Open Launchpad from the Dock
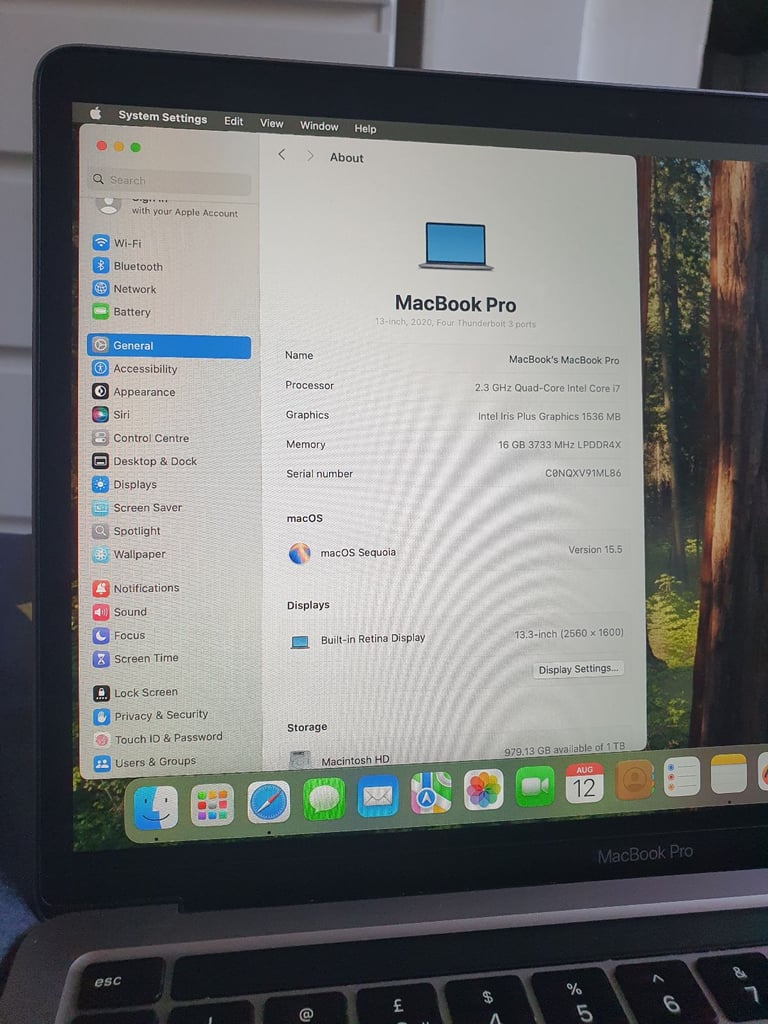 pyautogui.click(x=212, y=805)
